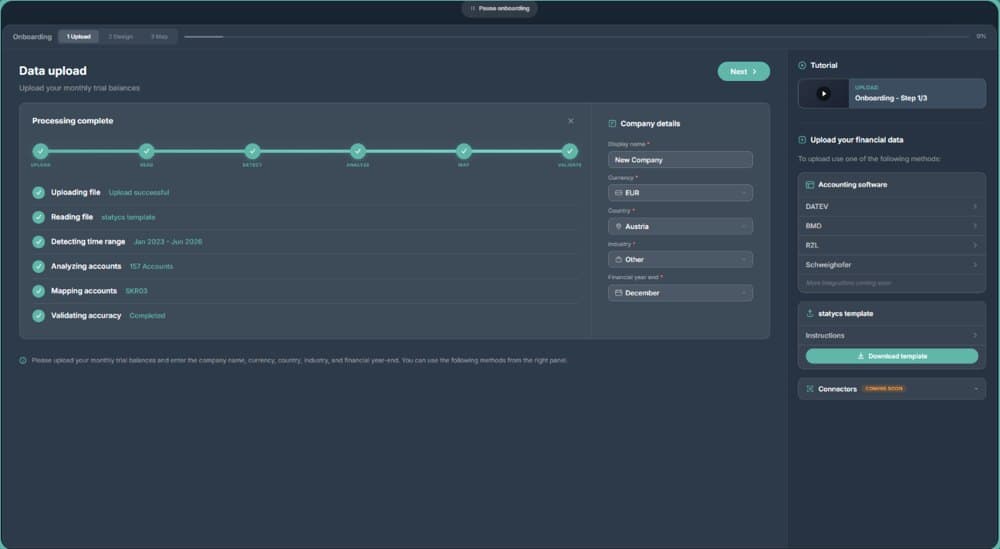The width and height of the screenshot is (1000, 549).
Task: Click the Next button
Action: pos(744,71)
